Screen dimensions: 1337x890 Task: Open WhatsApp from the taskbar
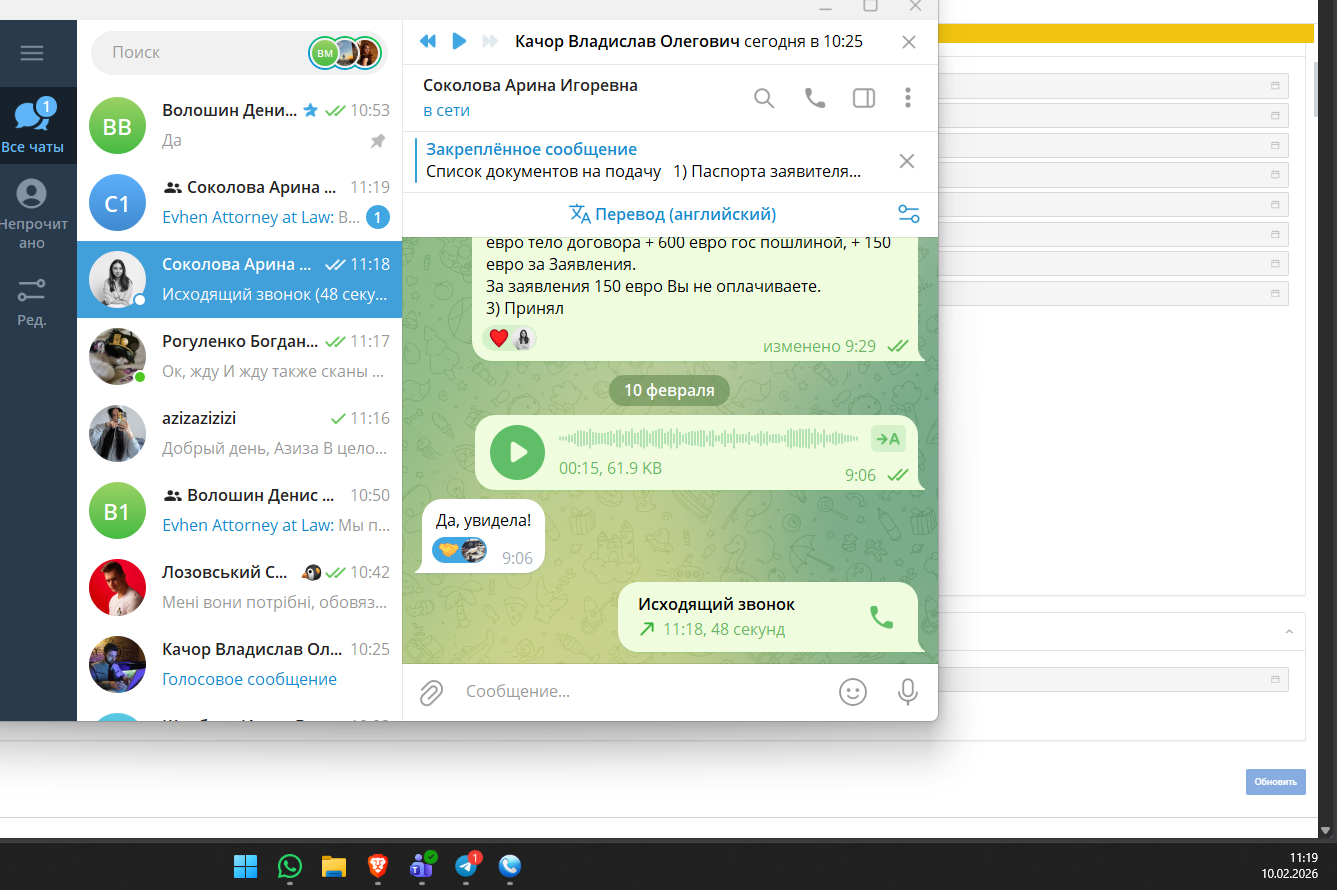coord(290,866)
